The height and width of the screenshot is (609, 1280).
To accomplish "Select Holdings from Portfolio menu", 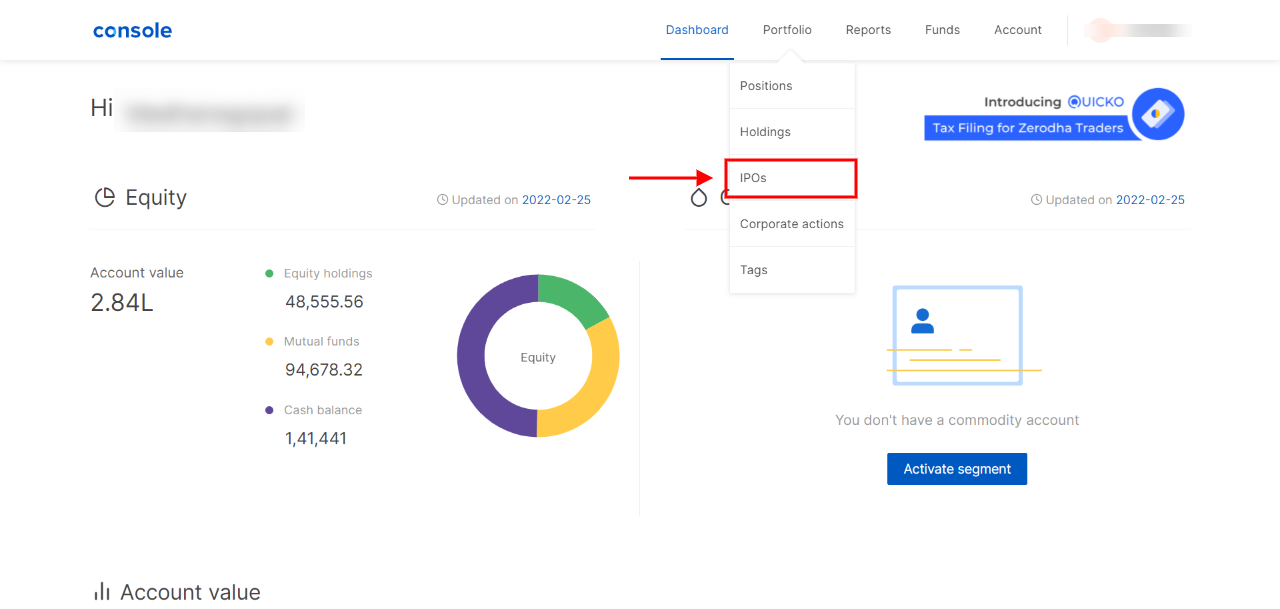I will pos(765,132).
